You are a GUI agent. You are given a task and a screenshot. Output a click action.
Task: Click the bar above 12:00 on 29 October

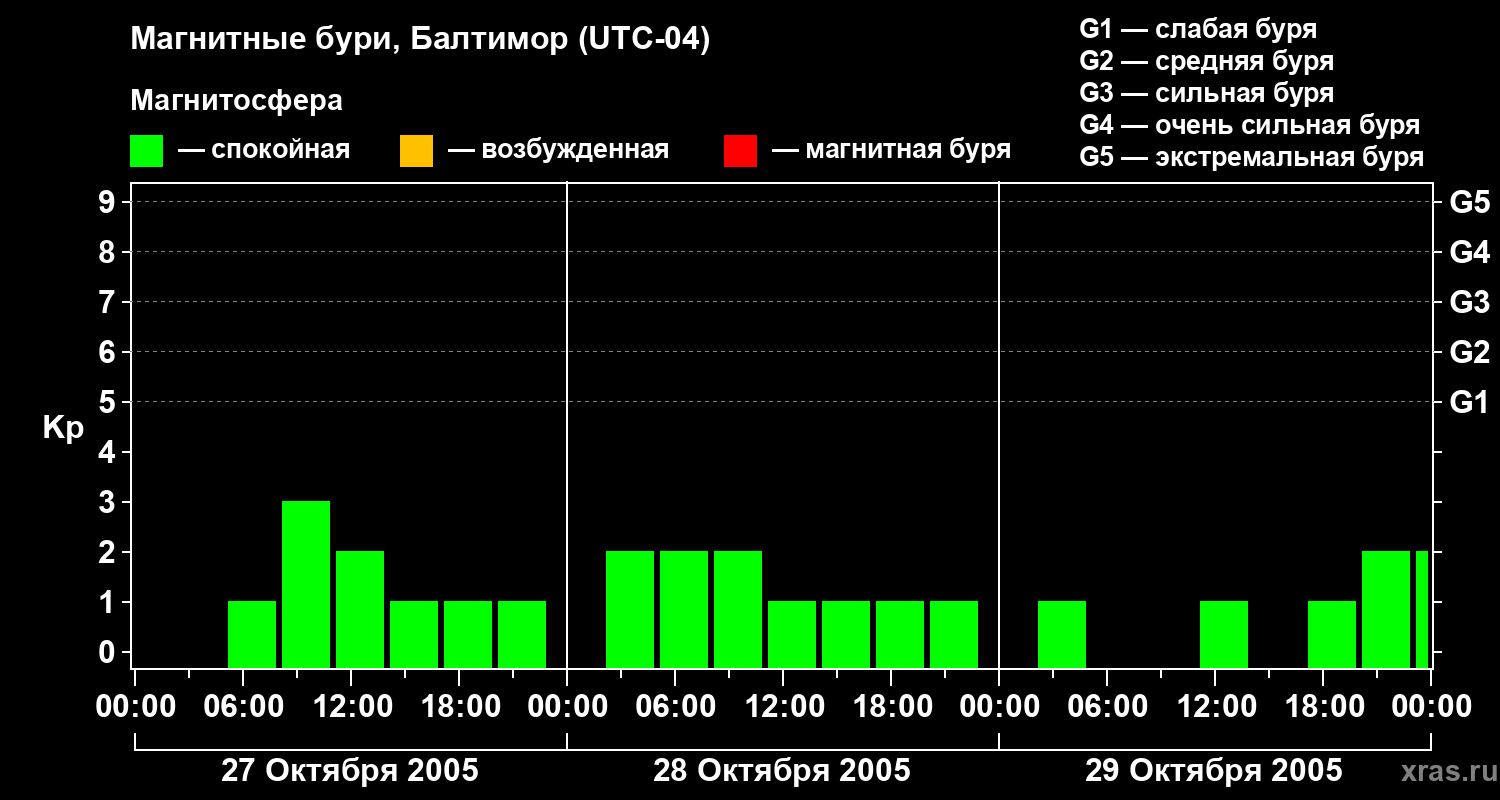click(x=1224, y=634)
